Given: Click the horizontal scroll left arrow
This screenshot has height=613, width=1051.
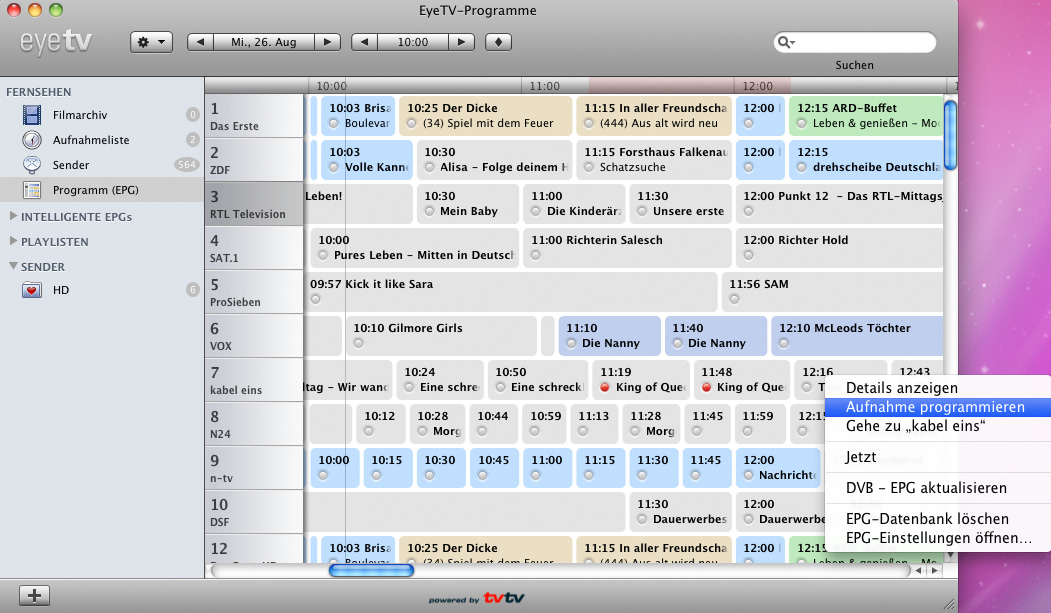Looking at the screenshot, I should pyautogui.click(x=918, y=571).
